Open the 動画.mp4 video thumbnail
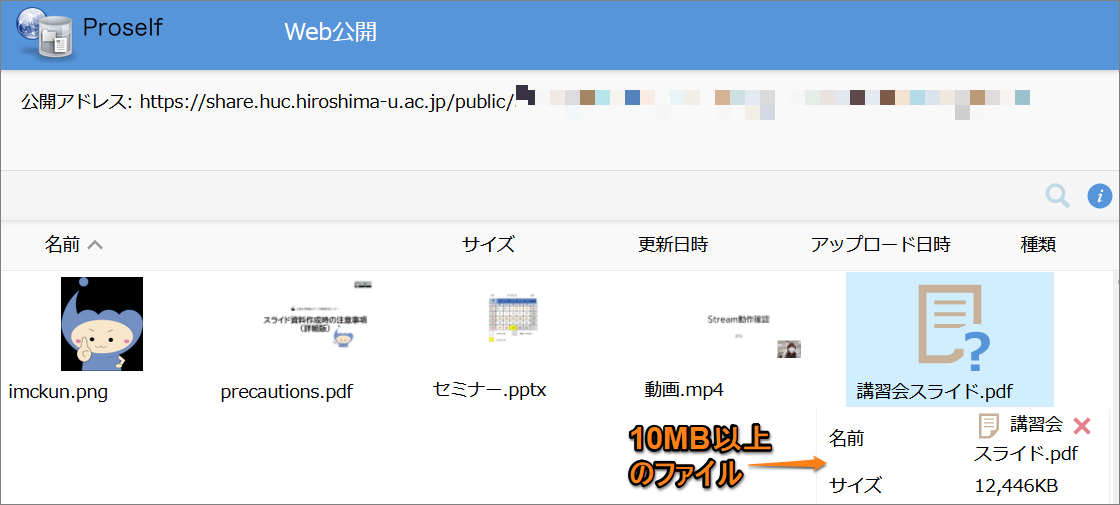This screenshot has height=505, width=1120. tap(742, 325)
